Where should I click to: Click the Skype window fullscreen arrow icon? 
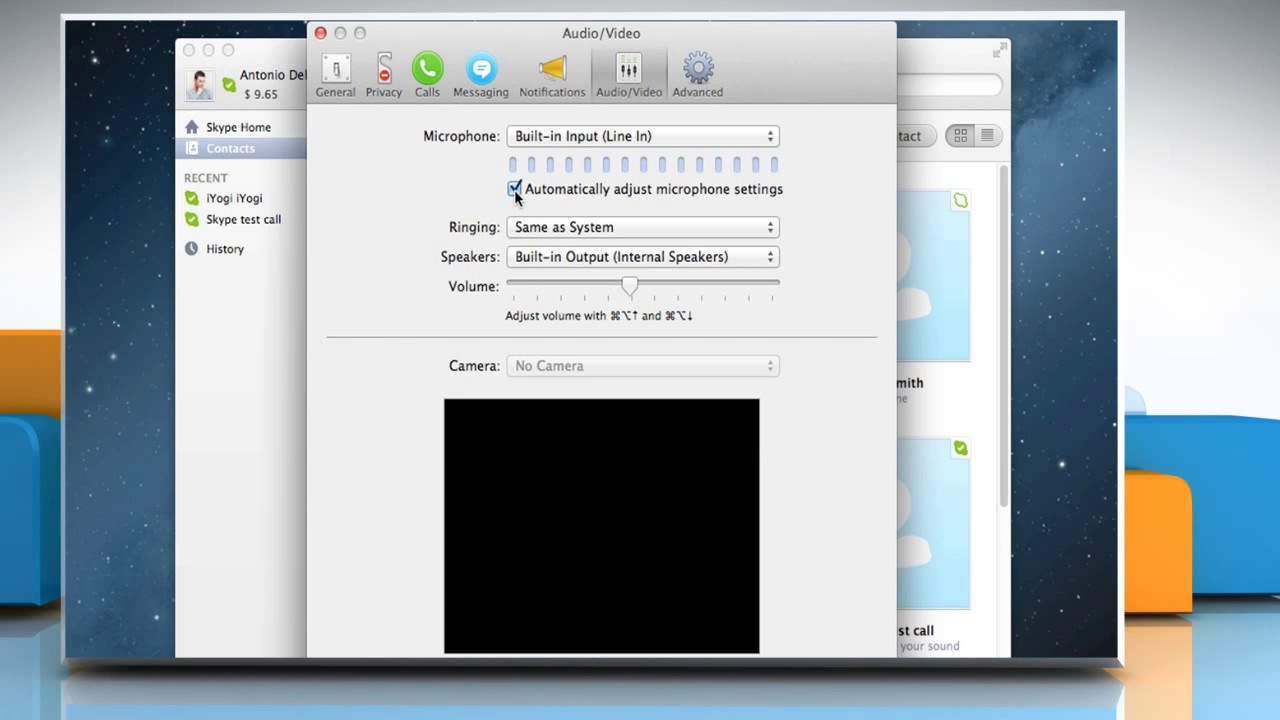coord(999,50)
